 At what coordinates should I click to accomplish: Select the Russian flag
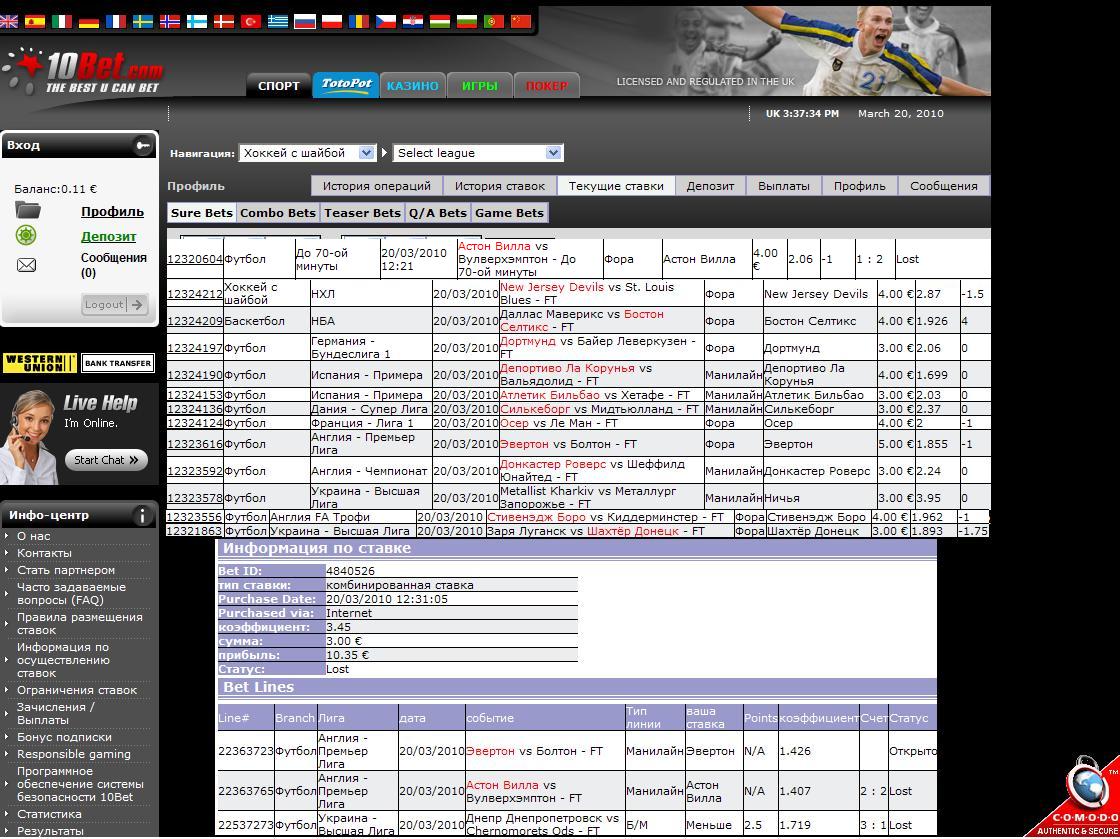tap(305, 21)
